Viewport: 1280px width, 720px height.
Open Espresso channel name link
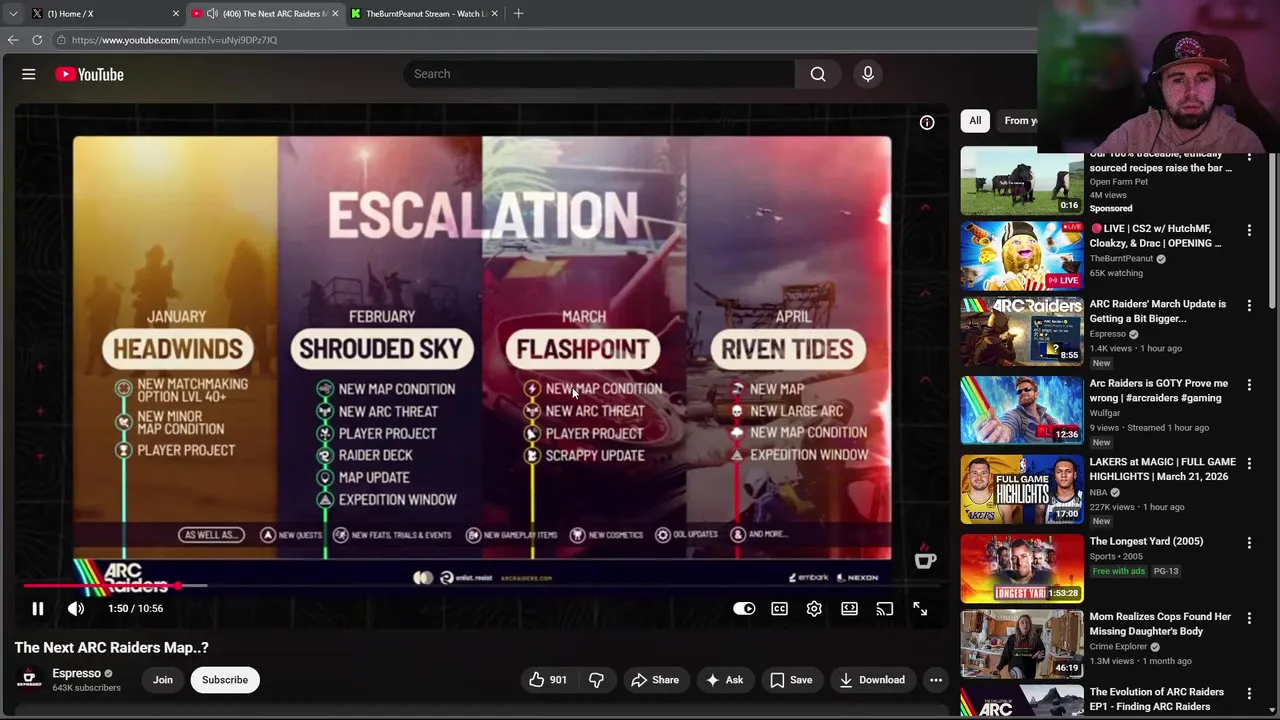(76, 673)
